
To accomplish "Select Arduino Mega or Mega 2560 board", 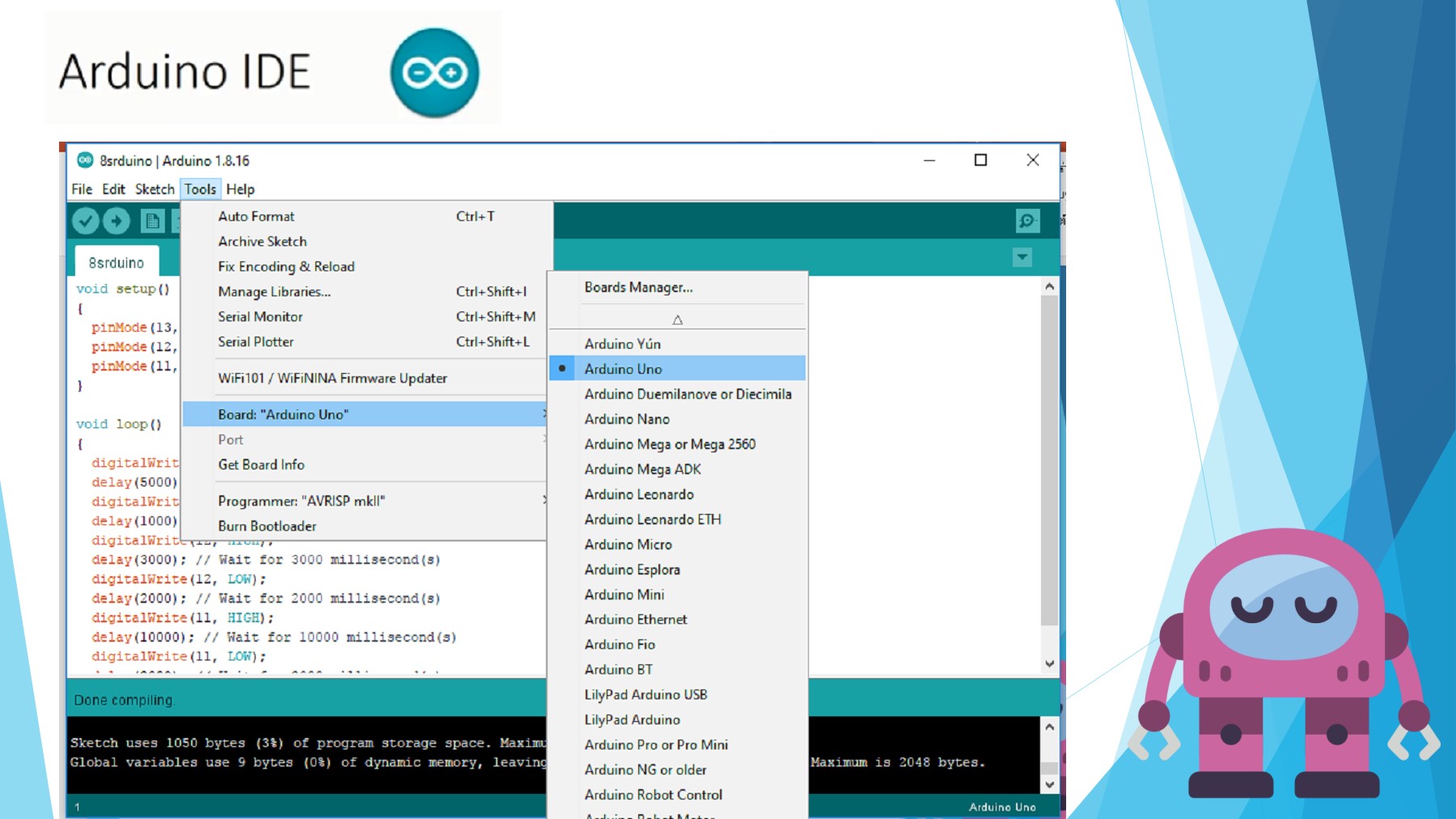I will point(670,444).
